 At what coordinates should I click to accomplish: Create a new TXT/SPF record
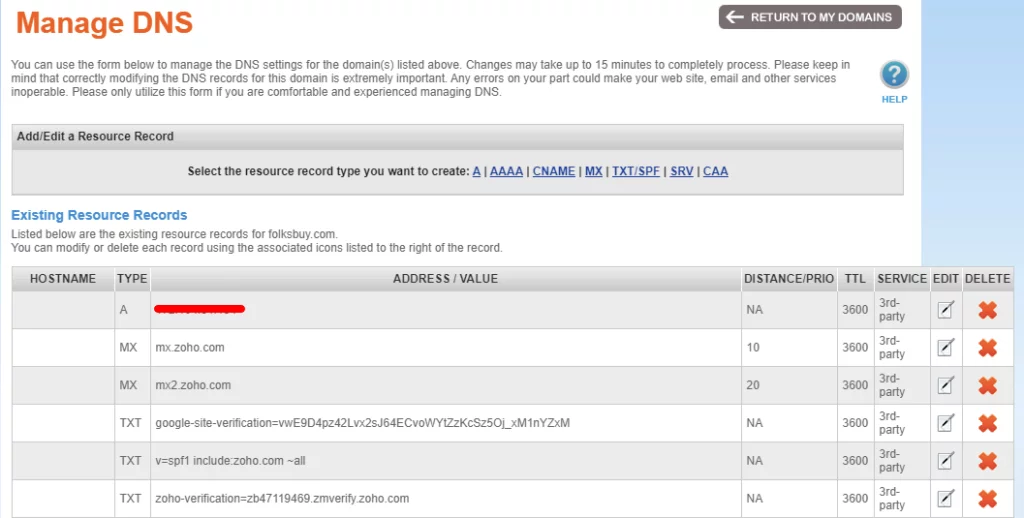[636, 172]
